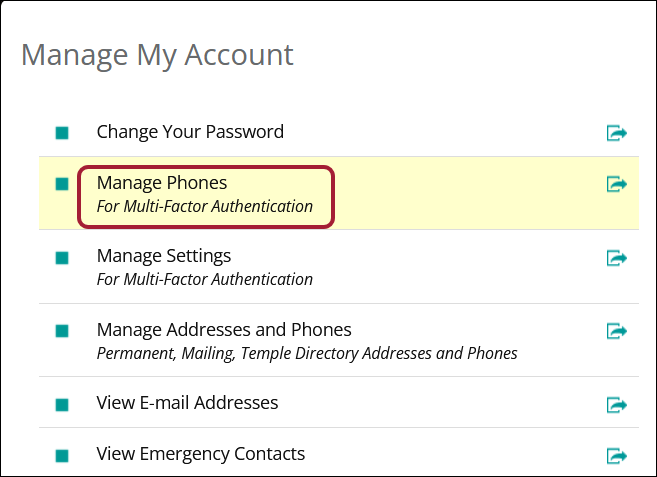Click the teal bullet beside Manage Phones
657x477 pixels.
click(62, 184)
